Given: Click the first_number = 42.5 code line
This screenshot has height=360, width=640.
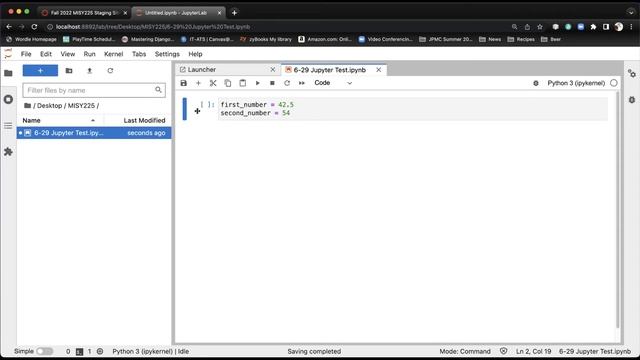Looking at the screenshot, I should click(x=257, y=104).
